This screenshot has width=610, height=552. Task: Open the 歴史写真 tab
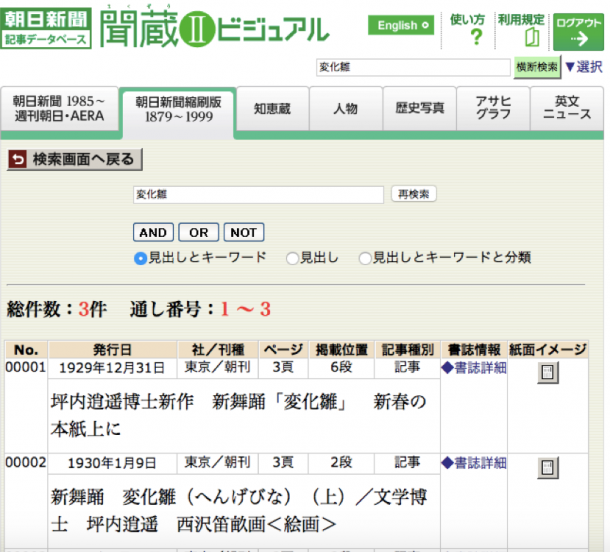click(x=419, y=109)
